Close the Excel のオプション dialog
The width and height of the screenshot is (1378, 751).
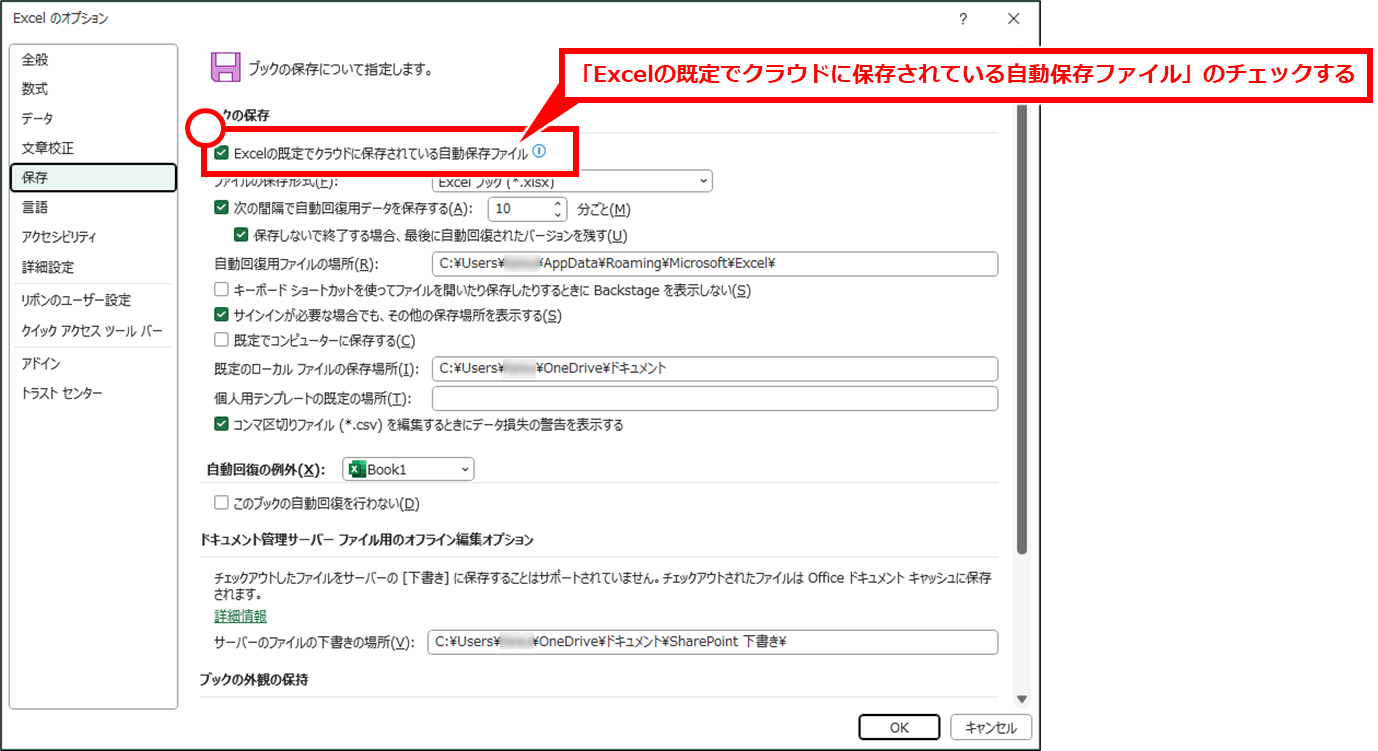(1013, 19)
